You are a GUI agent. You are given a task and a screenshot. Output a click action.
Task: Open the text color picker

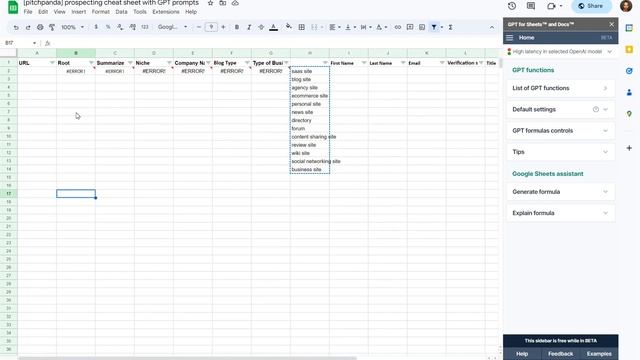pos(273,27)
